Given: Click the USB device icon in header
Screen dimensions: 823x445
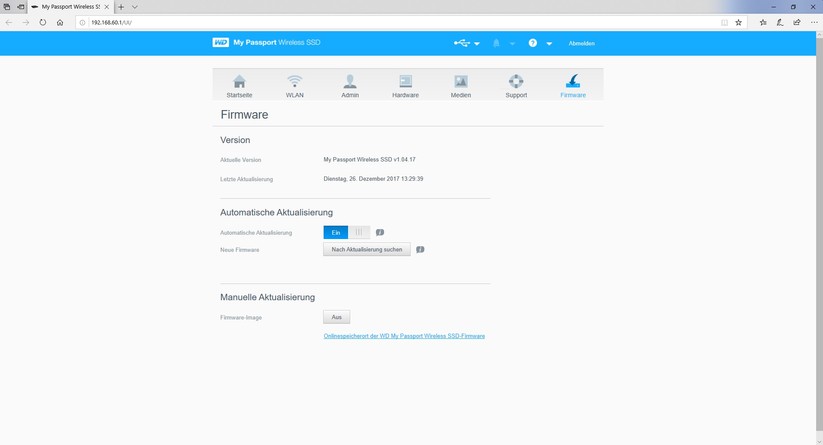Looking at the screenshot, I should 461,43.
